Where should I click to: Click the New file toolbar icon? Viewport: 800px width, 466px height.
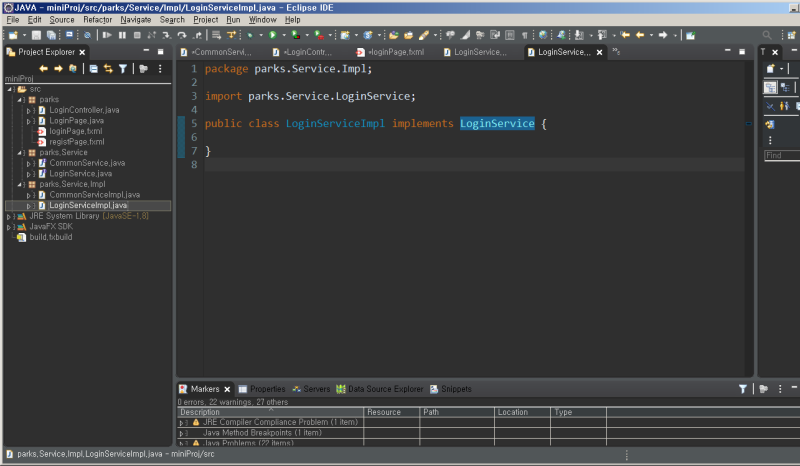13,35
